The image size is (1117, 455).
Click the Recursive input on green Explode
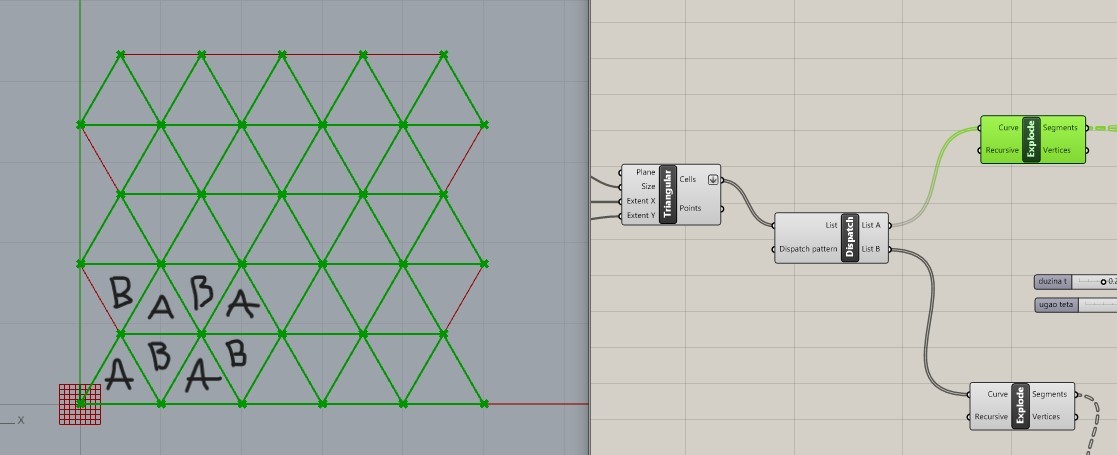(x=1002, y=150)
